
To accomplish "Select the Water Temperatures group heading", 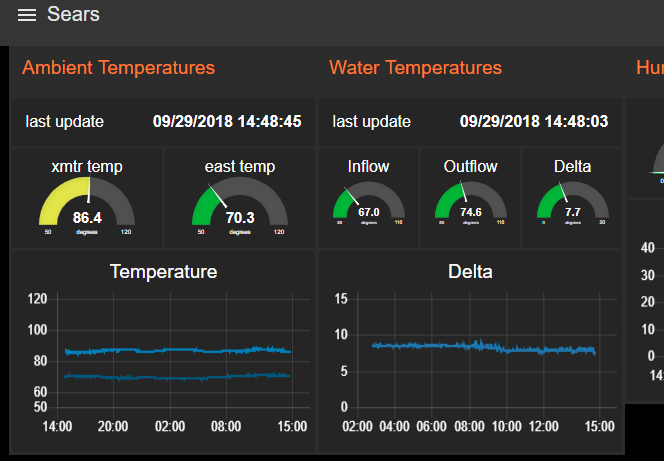I will click(x=415, y=68).
